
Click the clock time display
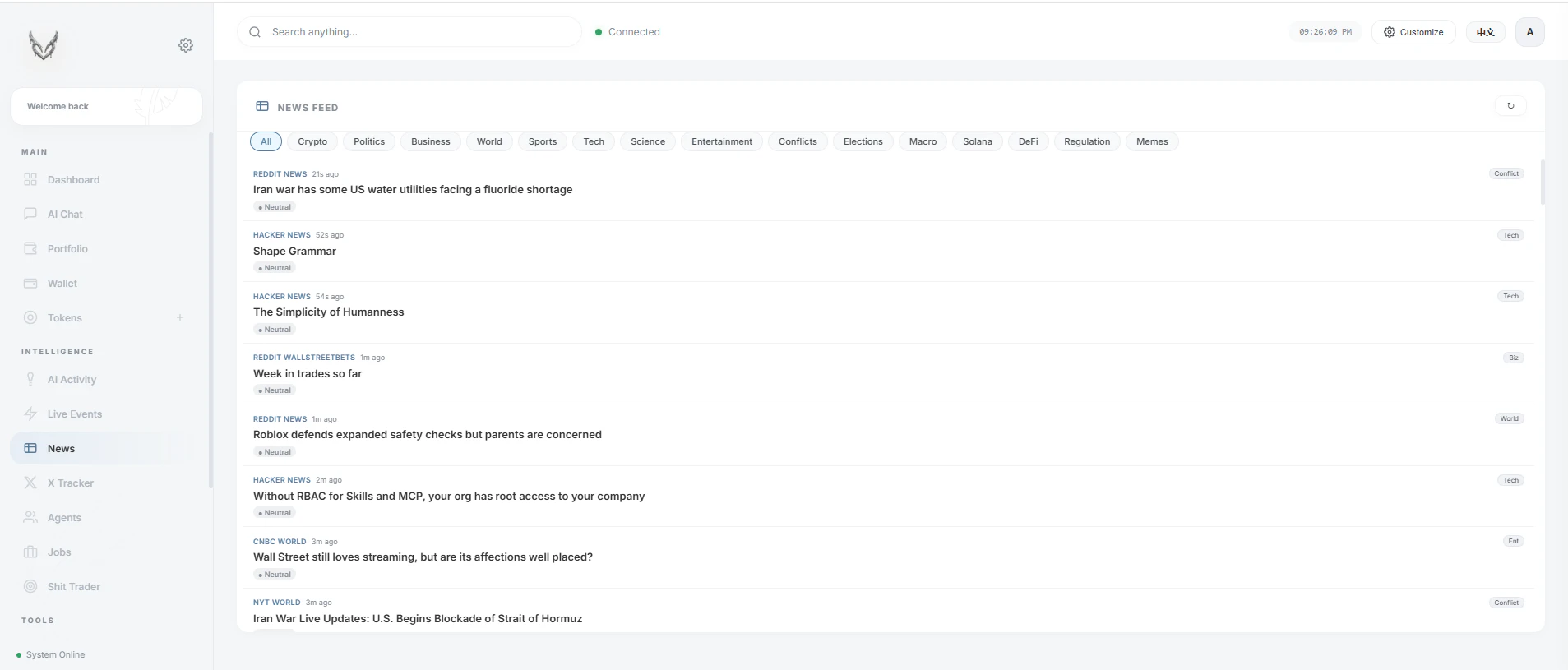(1325, 32)
